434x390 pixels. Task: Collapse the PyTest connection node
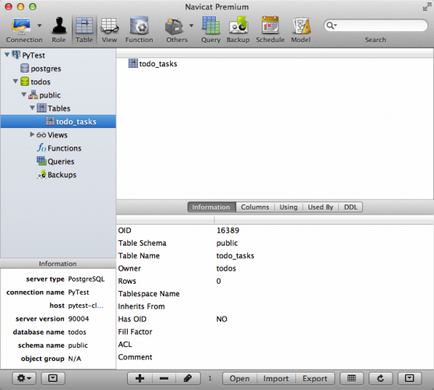[x=7, y=54]
